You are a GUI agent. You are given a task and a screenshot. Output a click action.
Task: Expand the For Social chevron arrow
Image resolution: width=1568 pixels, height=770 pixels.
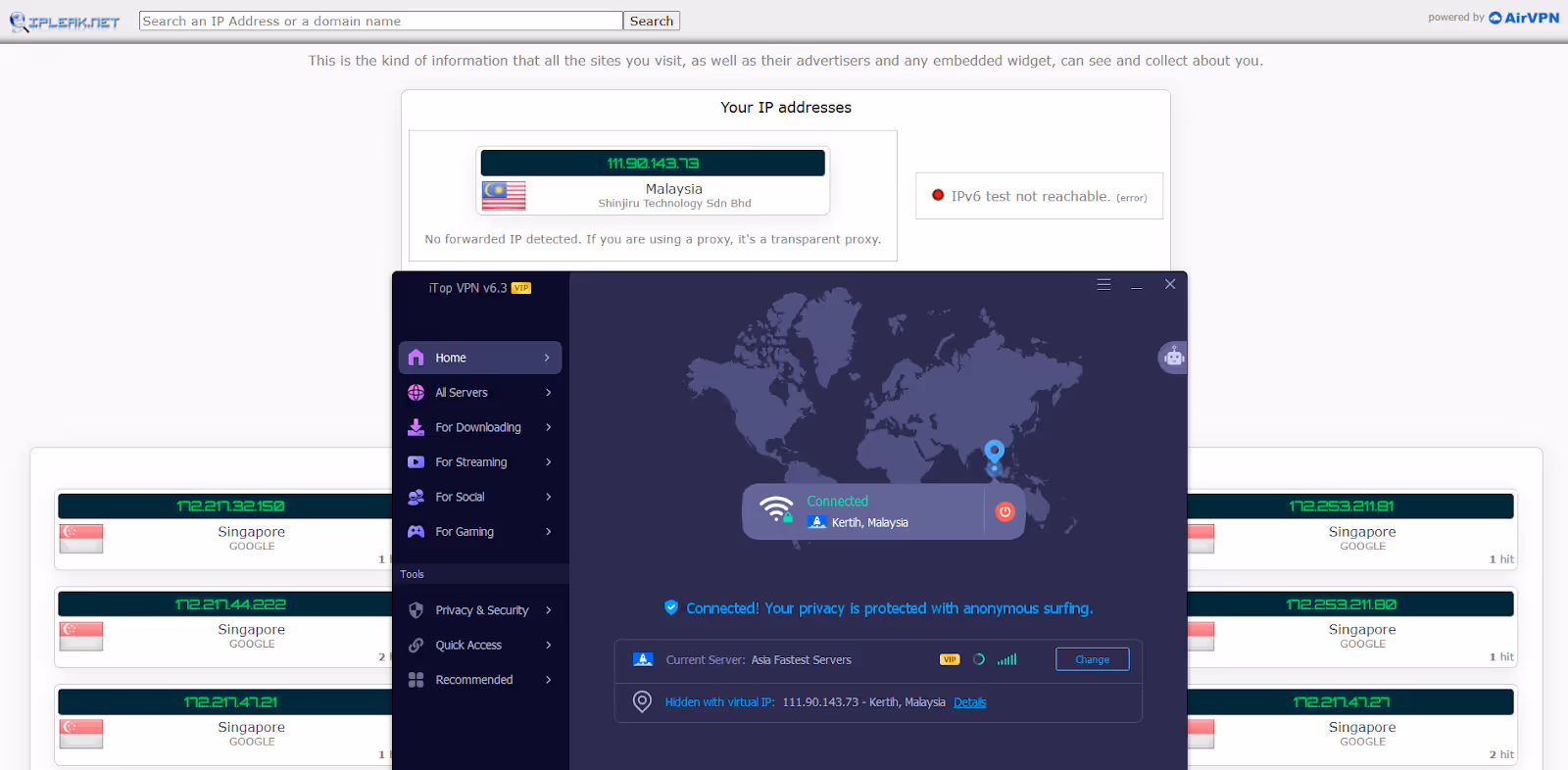click(x=549, y=497)
